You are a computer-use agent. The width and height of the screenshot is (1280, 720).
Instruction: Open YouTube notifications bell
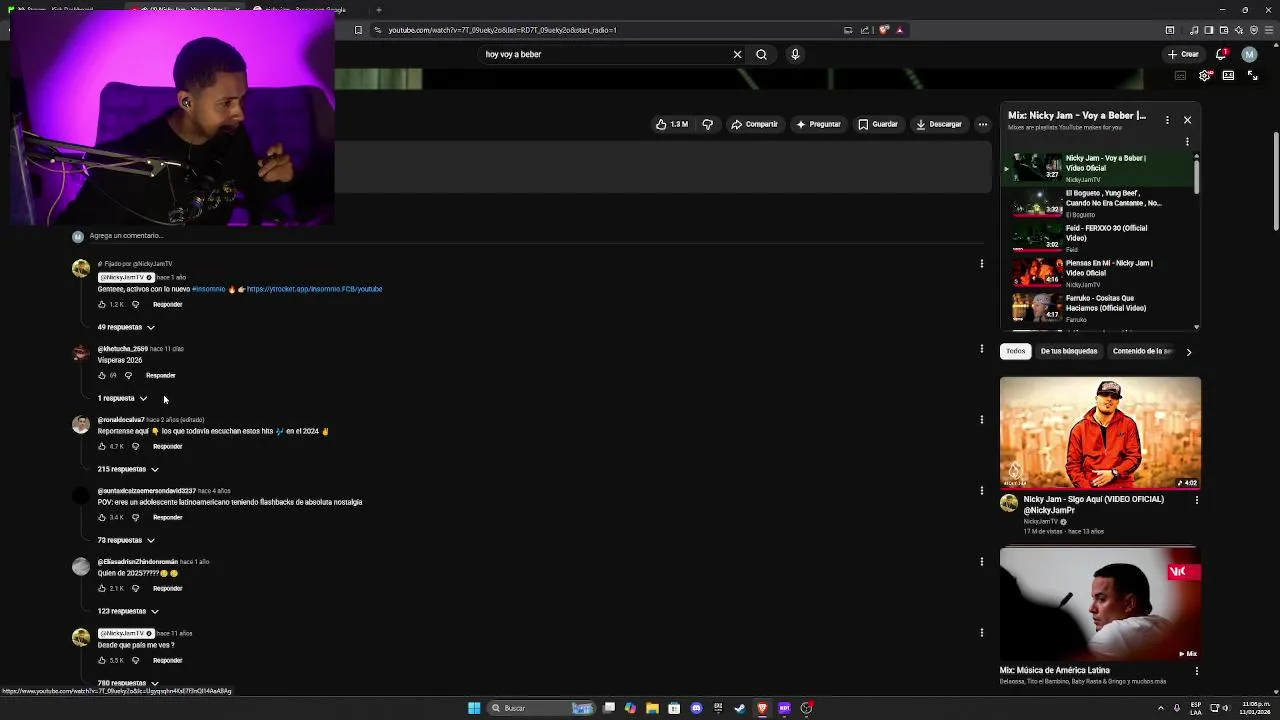(1221, 54)
